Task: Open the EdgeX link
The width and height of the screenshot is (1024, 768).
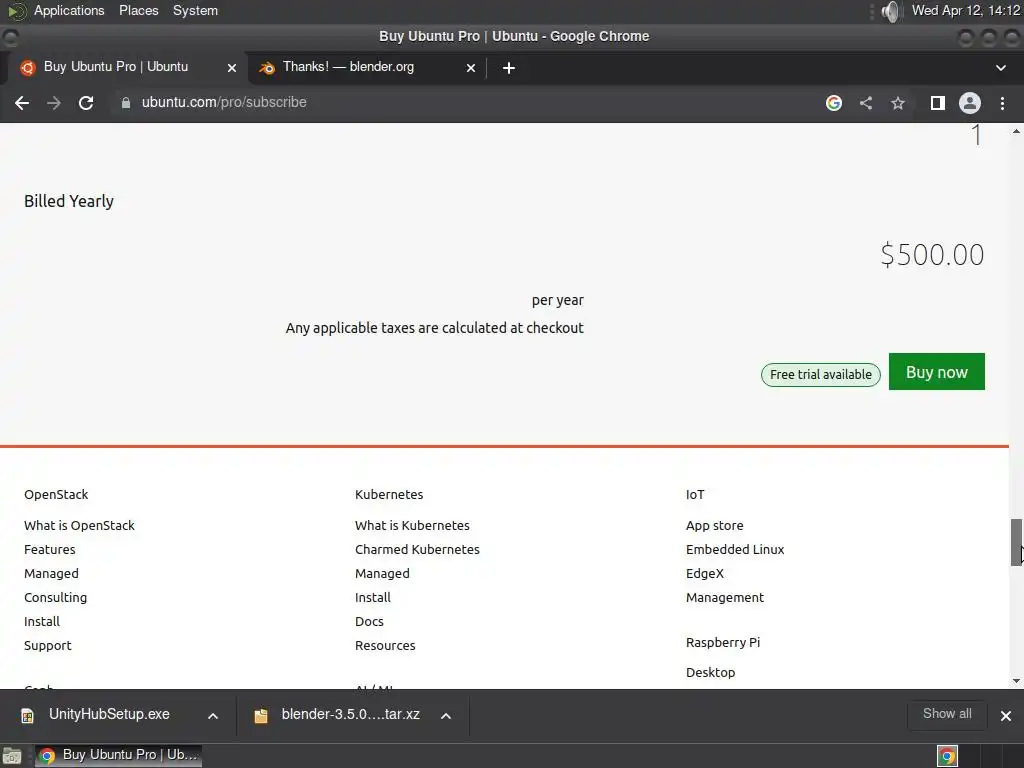Action: point(705,573)
